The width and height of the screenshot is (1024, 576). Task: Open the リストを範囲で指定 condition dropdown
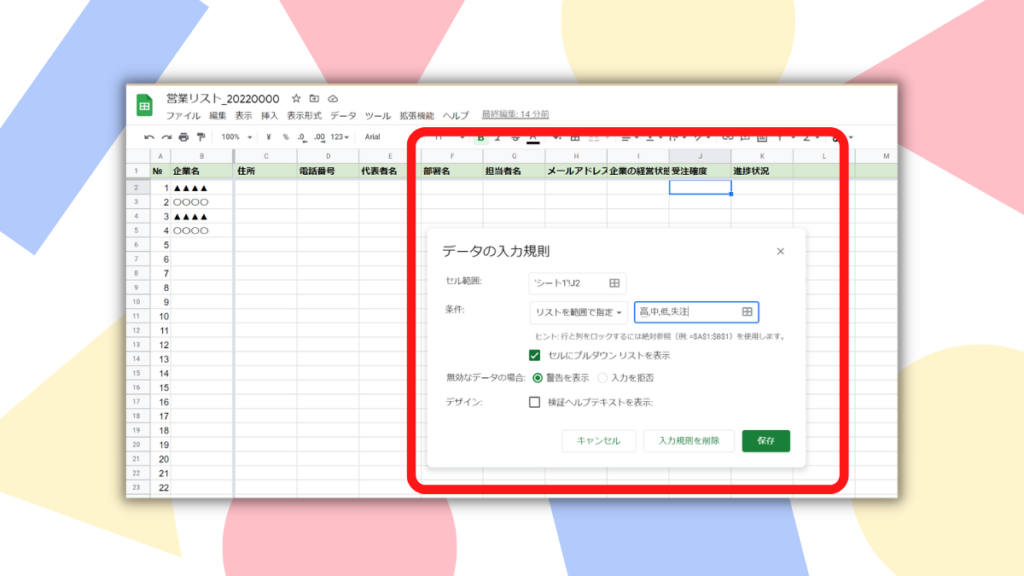tap(579, 313)
